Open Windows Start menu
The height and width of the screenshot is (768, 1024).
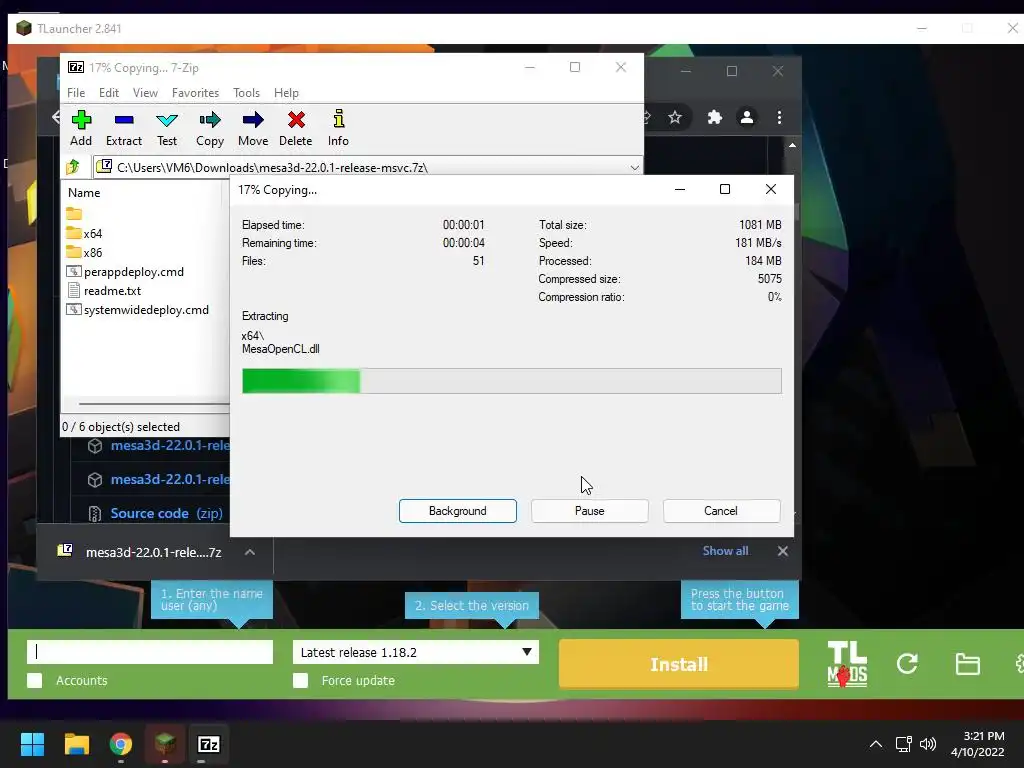[x=32, y=744]
